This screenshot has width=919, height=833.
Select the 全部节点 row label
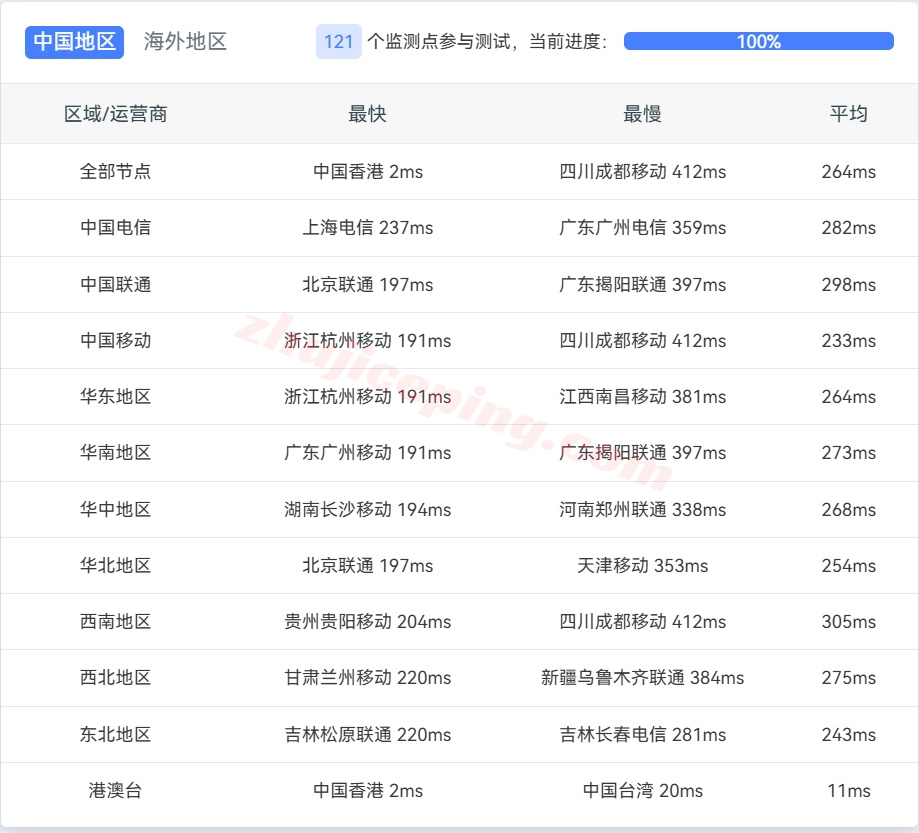pyautogui.click(x=115, y=171)
